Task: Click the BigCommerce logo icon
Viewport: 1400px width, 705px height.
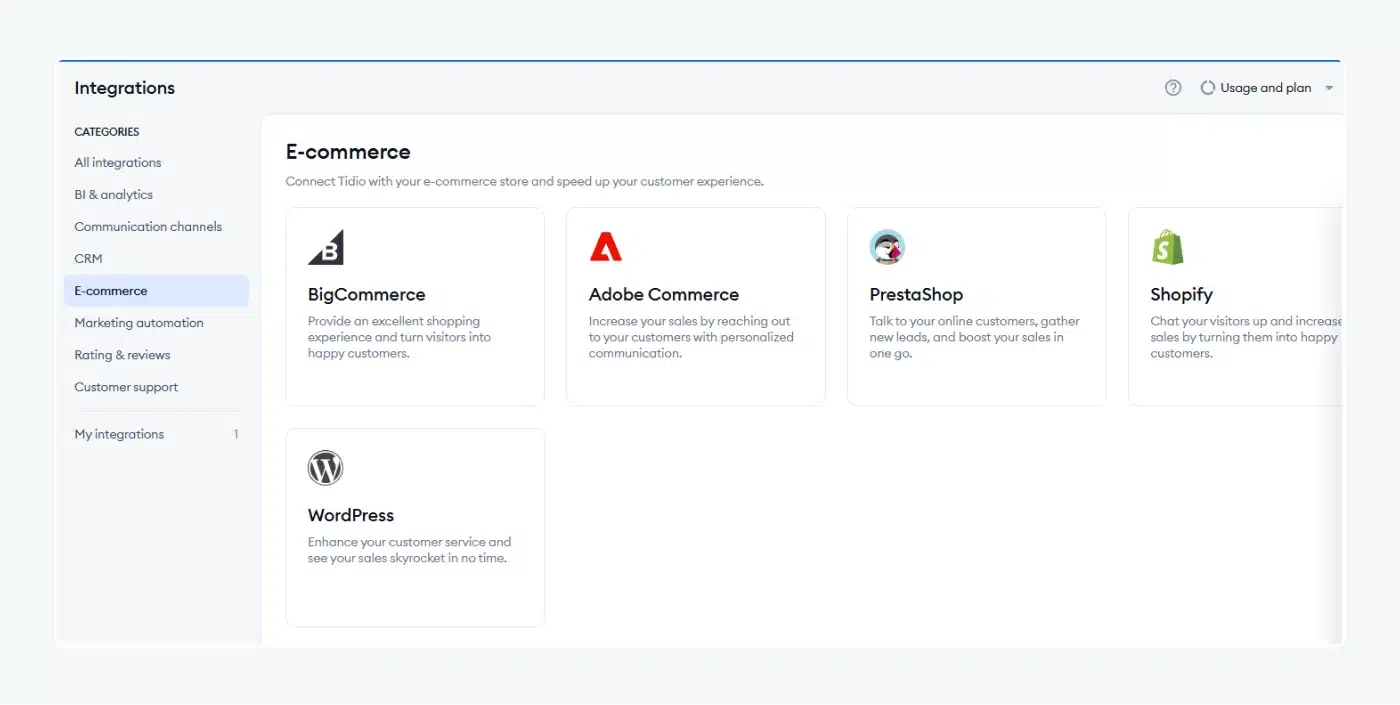Action: point(326,247)
